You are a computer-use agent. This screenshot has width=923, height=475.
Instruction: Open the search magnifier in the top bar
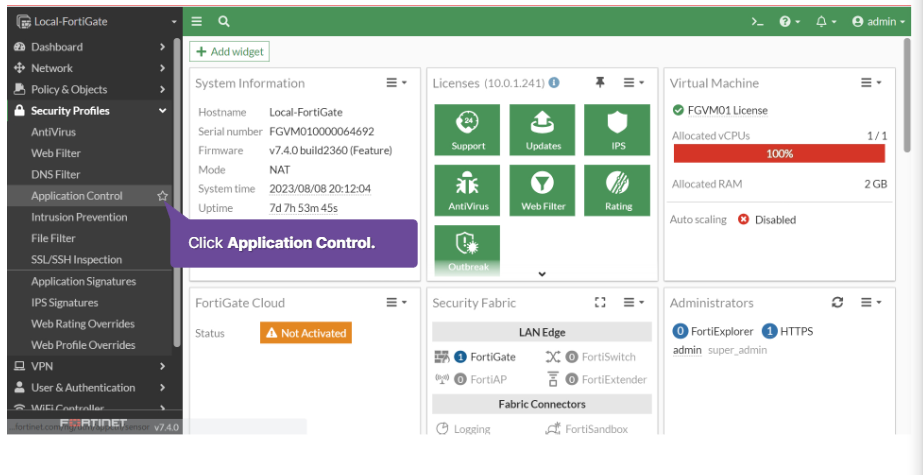pos(223,21)
